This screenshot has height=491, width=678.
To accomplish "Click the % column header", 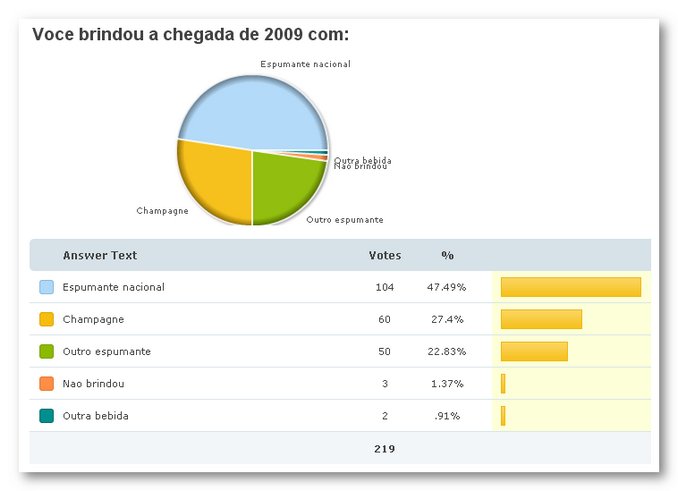I will click(x=447, y=255).
